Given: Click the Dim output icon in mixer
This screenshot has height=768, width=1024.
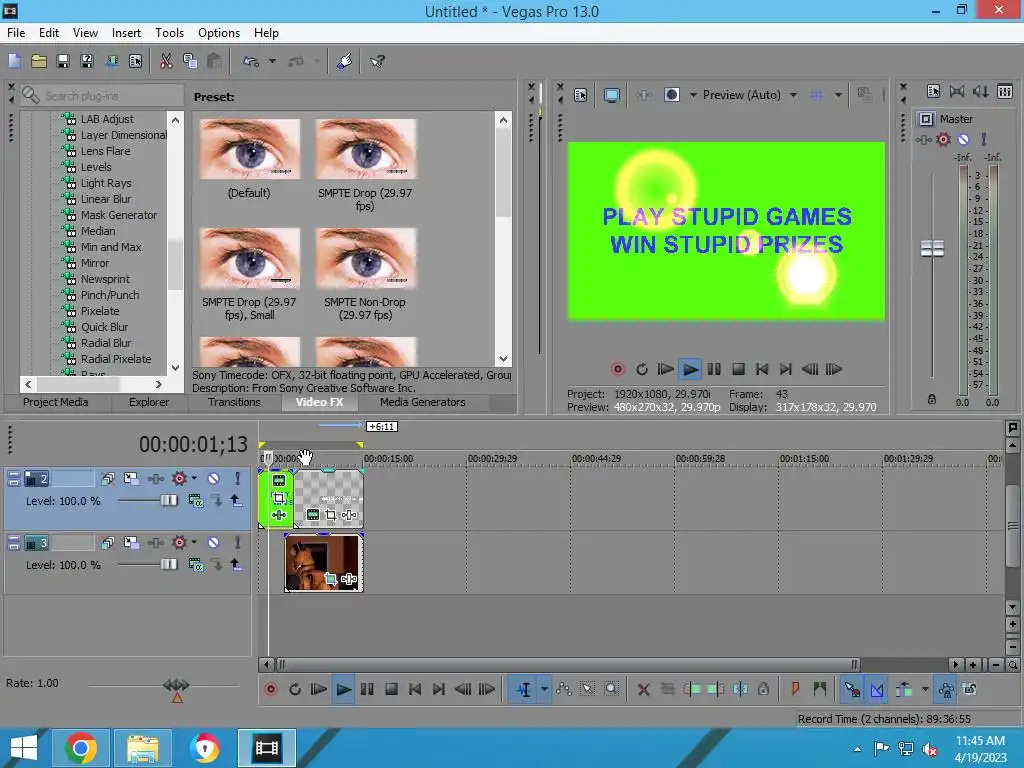Looking at the screenshot, I should pos(981,91).
